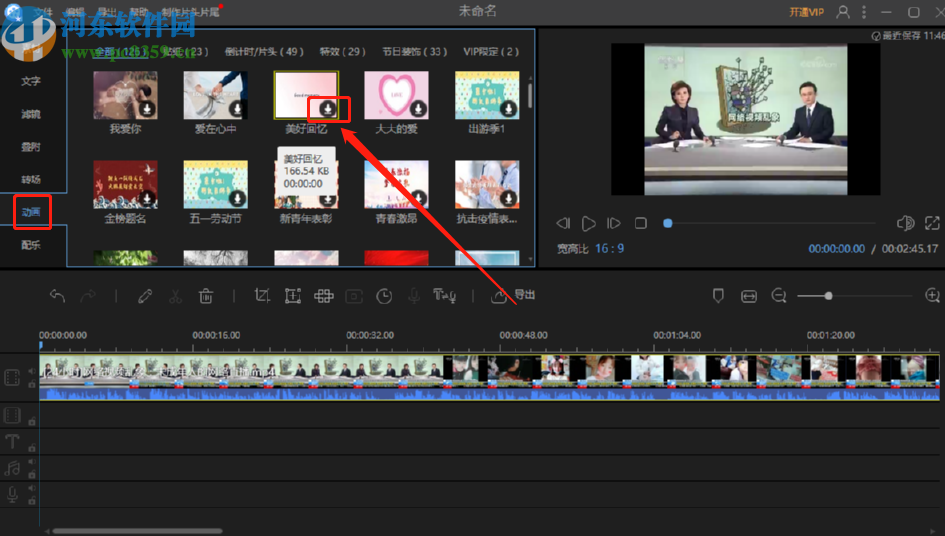Switch to 特效 (29) tab

pyautogui.click(x=342, y=52)
